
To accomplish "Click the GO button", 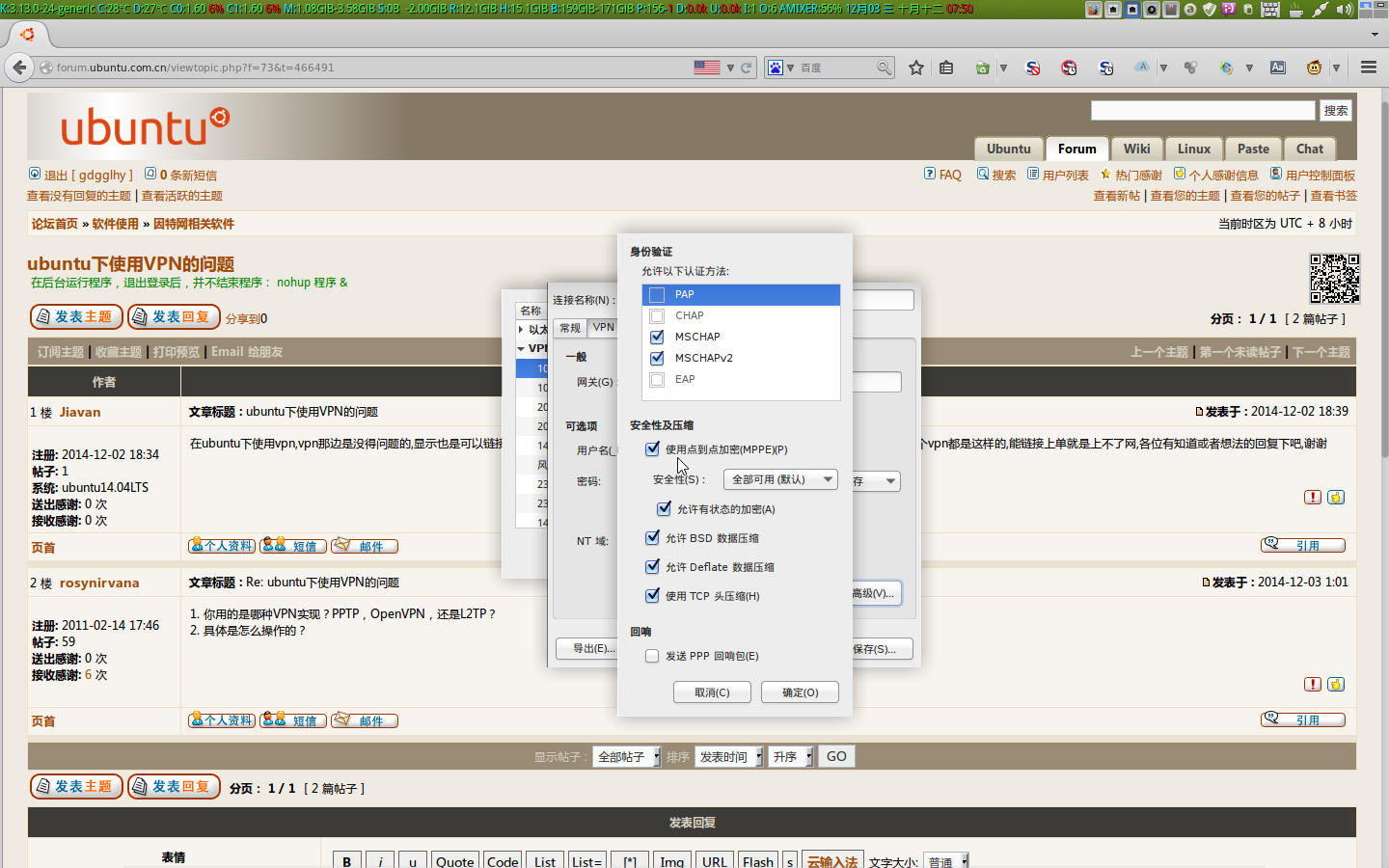I will tap(836, 757).
